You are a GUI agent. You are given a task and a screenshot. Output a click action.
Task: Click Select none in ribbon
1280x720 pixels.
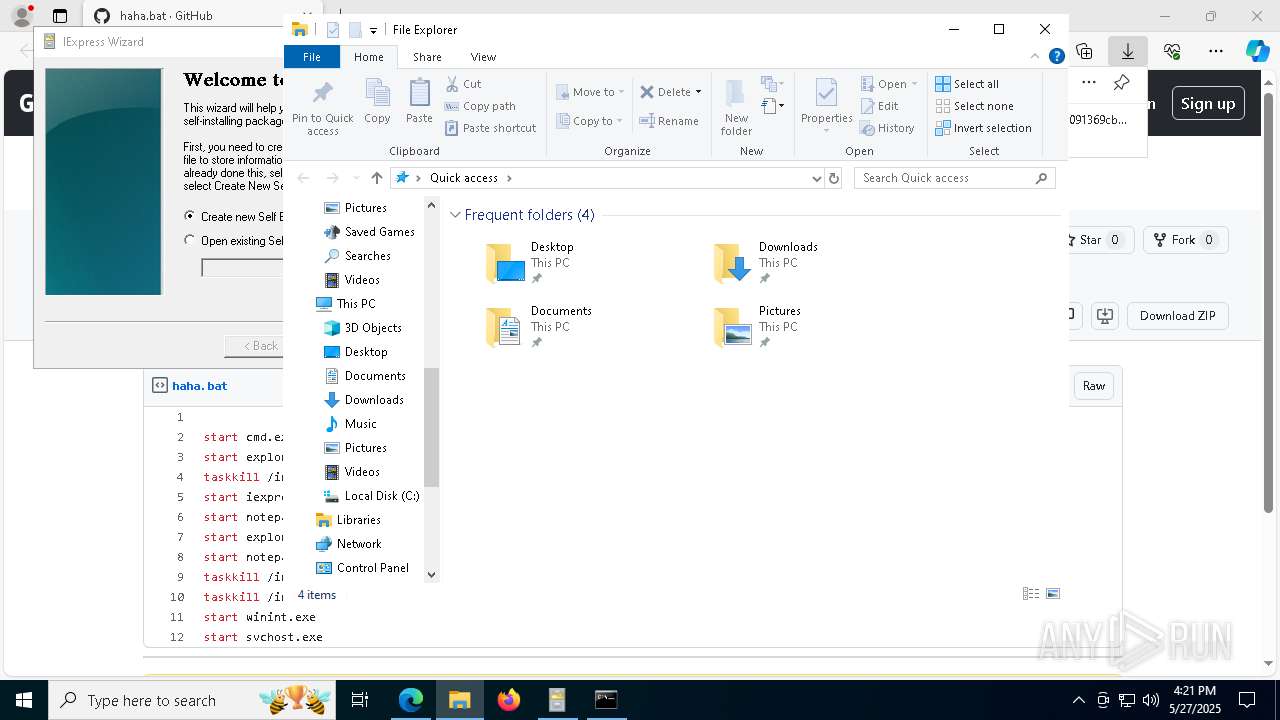pyautogui.click(x=974, y=106)
